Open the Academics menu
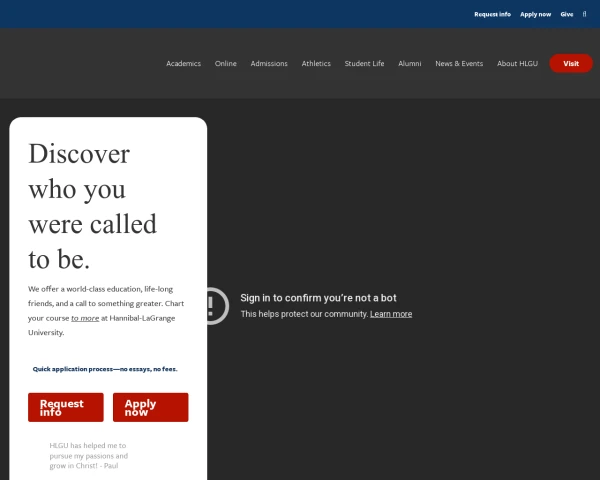 (x=183, y=64)
